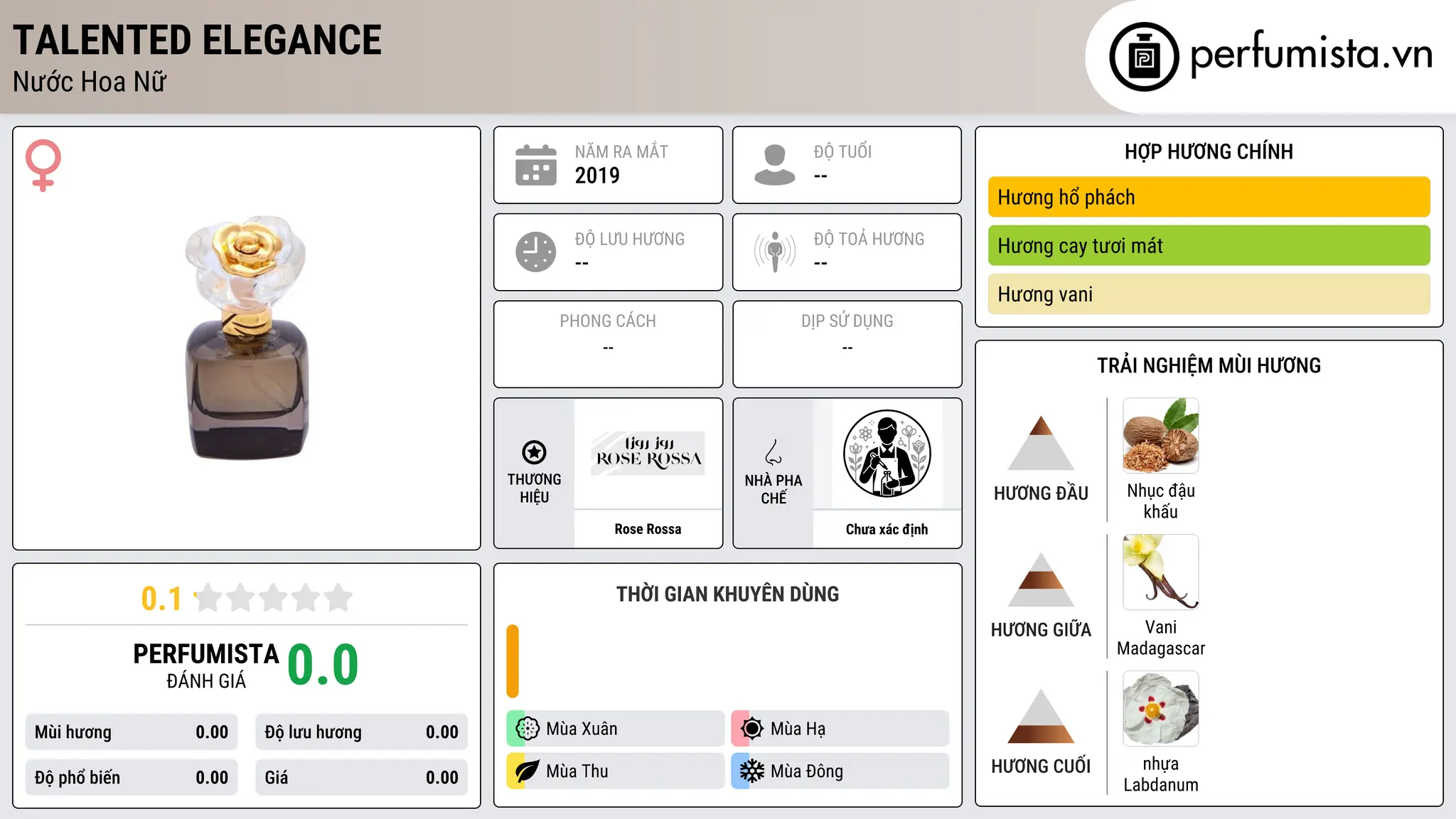Click the green Hương cay tươi mát bar
Viewport: 1456px width, 819px height.
pos(1209,245)
